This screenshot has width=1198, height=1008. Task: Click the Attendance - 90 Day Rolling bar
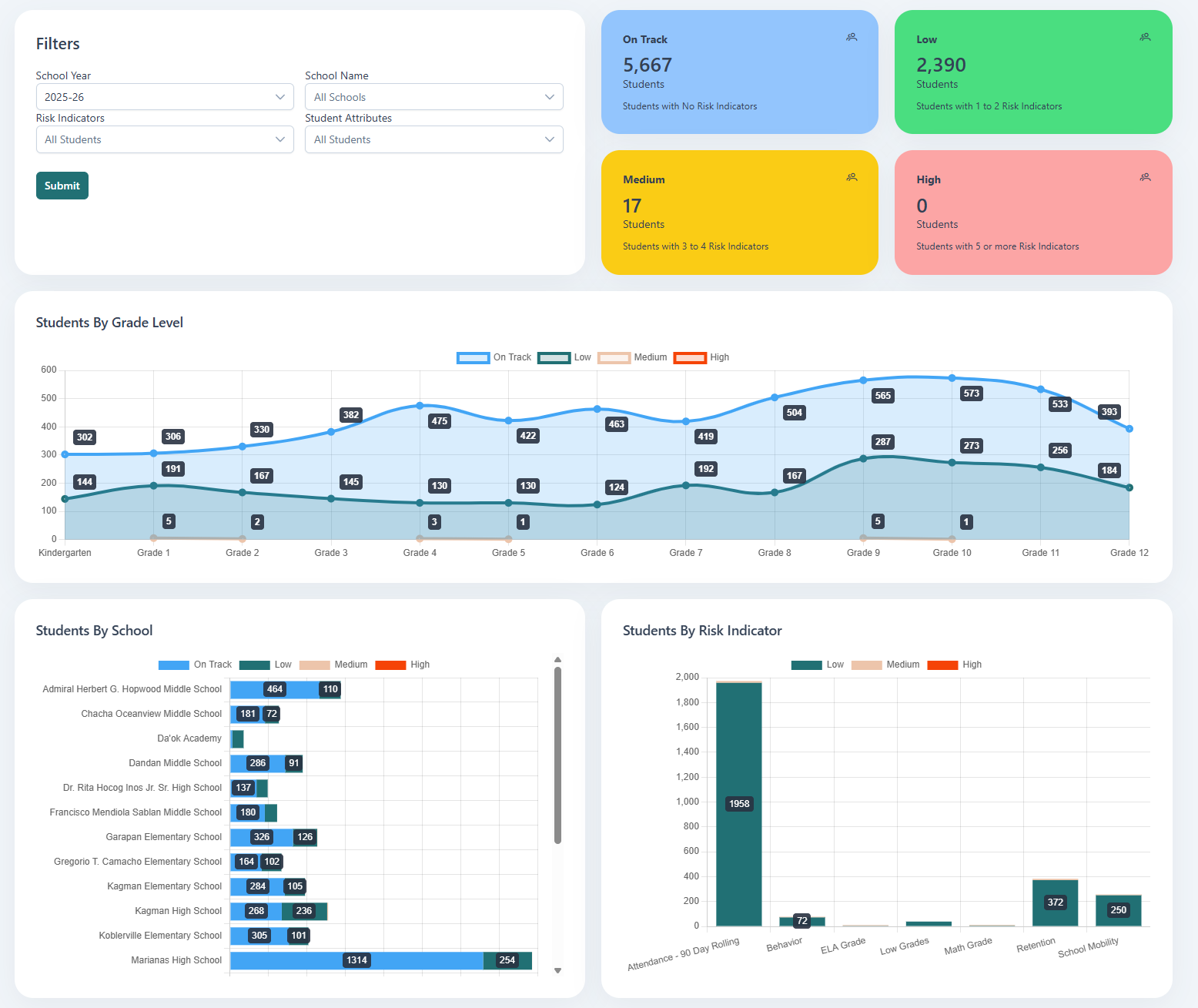click(738, 803)
